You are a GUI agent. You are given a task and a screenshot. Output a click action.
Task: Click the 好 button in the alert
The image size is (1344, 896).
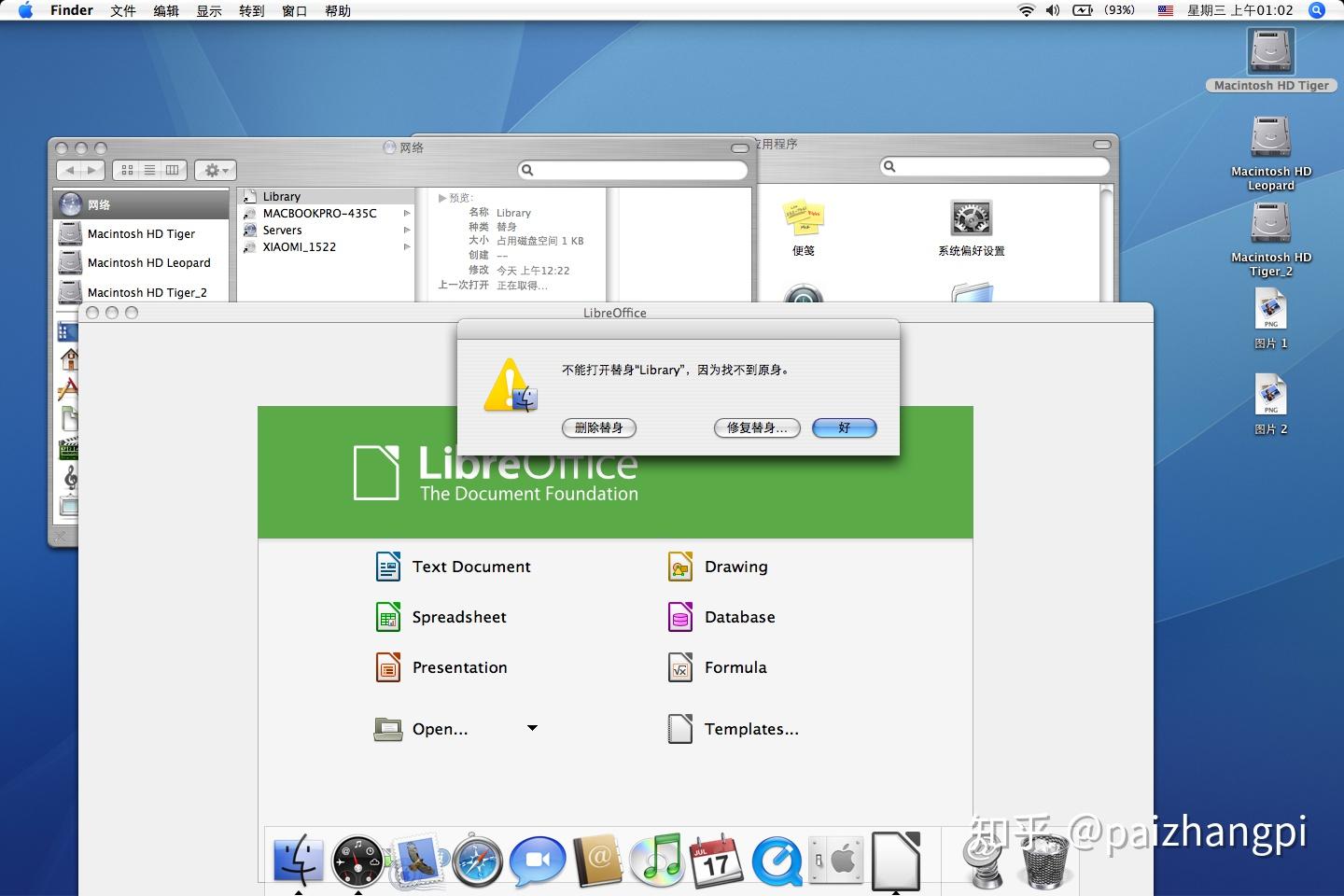pyautogui.click(x=845, y=427)
